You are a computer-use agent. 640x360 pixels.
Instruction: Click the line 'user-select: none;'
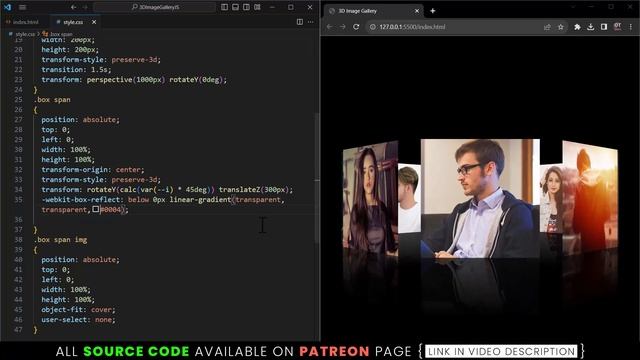tap(78, 320)
